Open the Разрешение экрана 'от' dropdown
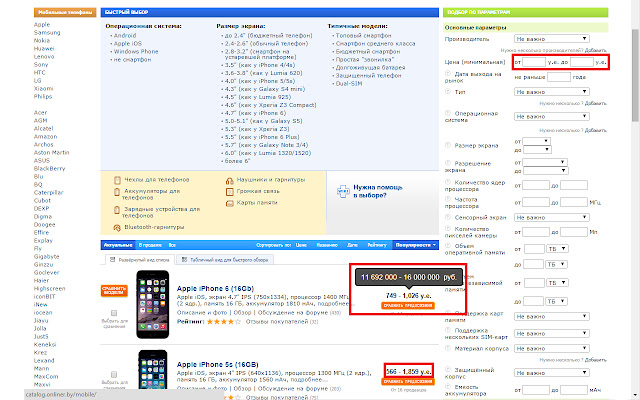 point(545,162)
